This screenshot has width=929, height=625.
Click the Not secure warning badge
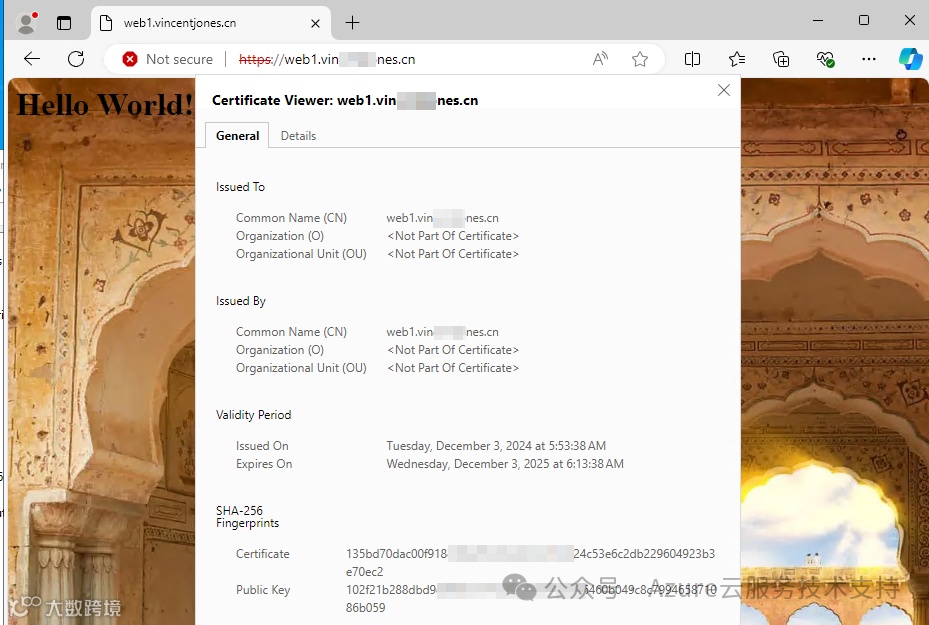click(x=168, y=59)
